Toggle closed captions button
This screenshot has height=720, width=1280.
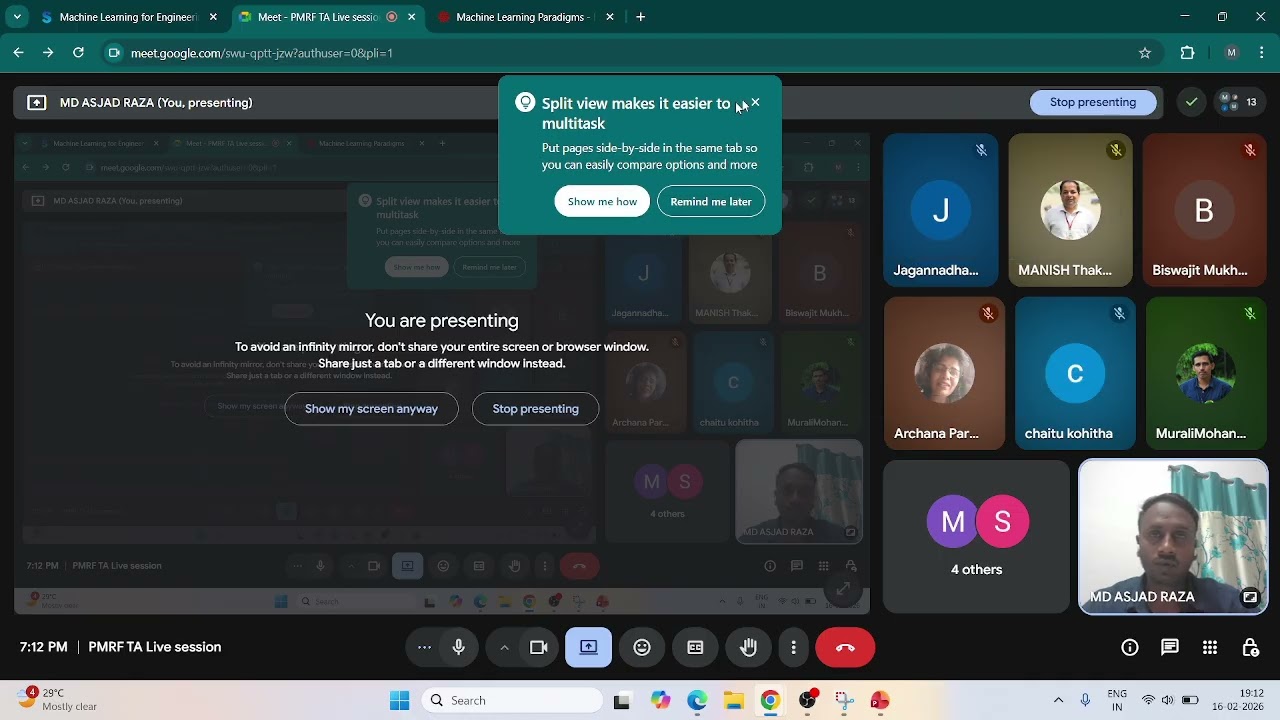(x=695, y=647)
